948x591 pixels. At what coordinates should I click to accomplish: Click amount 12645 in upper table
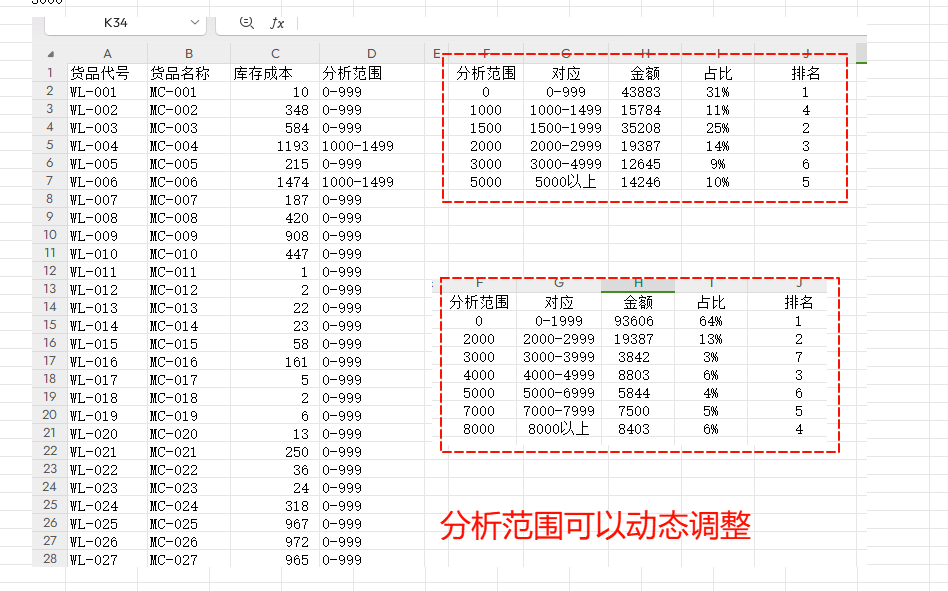pos(641,164)
